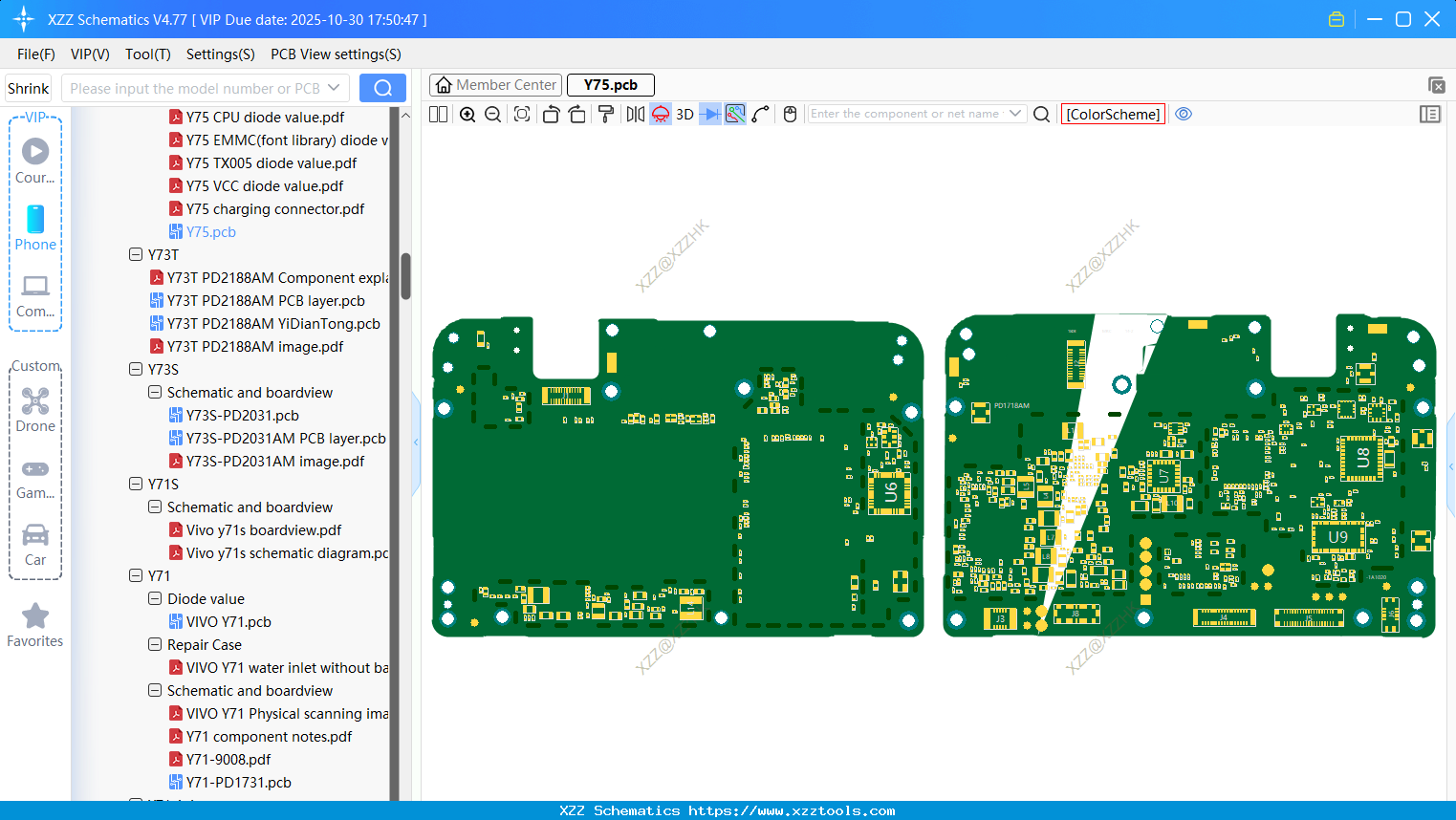Open the File(F) menu
The width and height of the screenshot is (1456, 820).
click(x=36, y=54)
